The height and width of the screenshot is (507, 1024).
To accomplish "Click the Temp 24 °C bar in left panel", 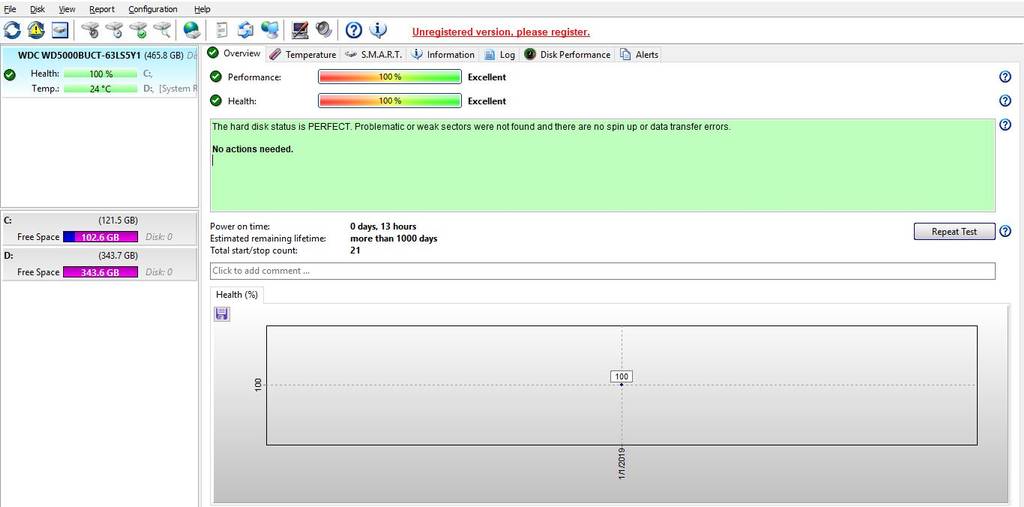I will (101, 88).
